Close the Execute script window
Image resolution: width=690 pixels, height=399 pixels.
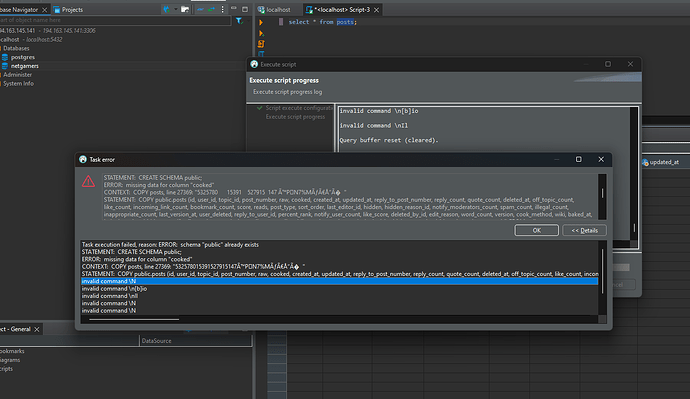[x=630, y=64]
